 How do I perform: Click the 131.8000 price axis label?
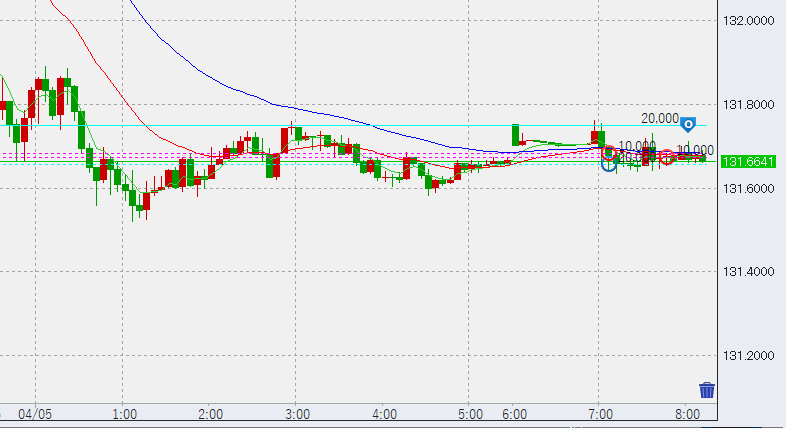pyautogui.click(x=750, y=105)
